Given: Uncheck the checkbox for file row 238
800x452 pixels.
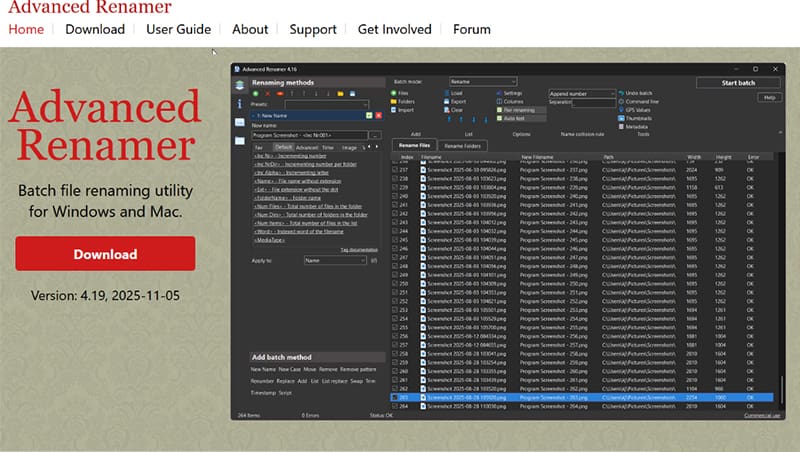Looking at the screenshot, I should click(396, 178).
